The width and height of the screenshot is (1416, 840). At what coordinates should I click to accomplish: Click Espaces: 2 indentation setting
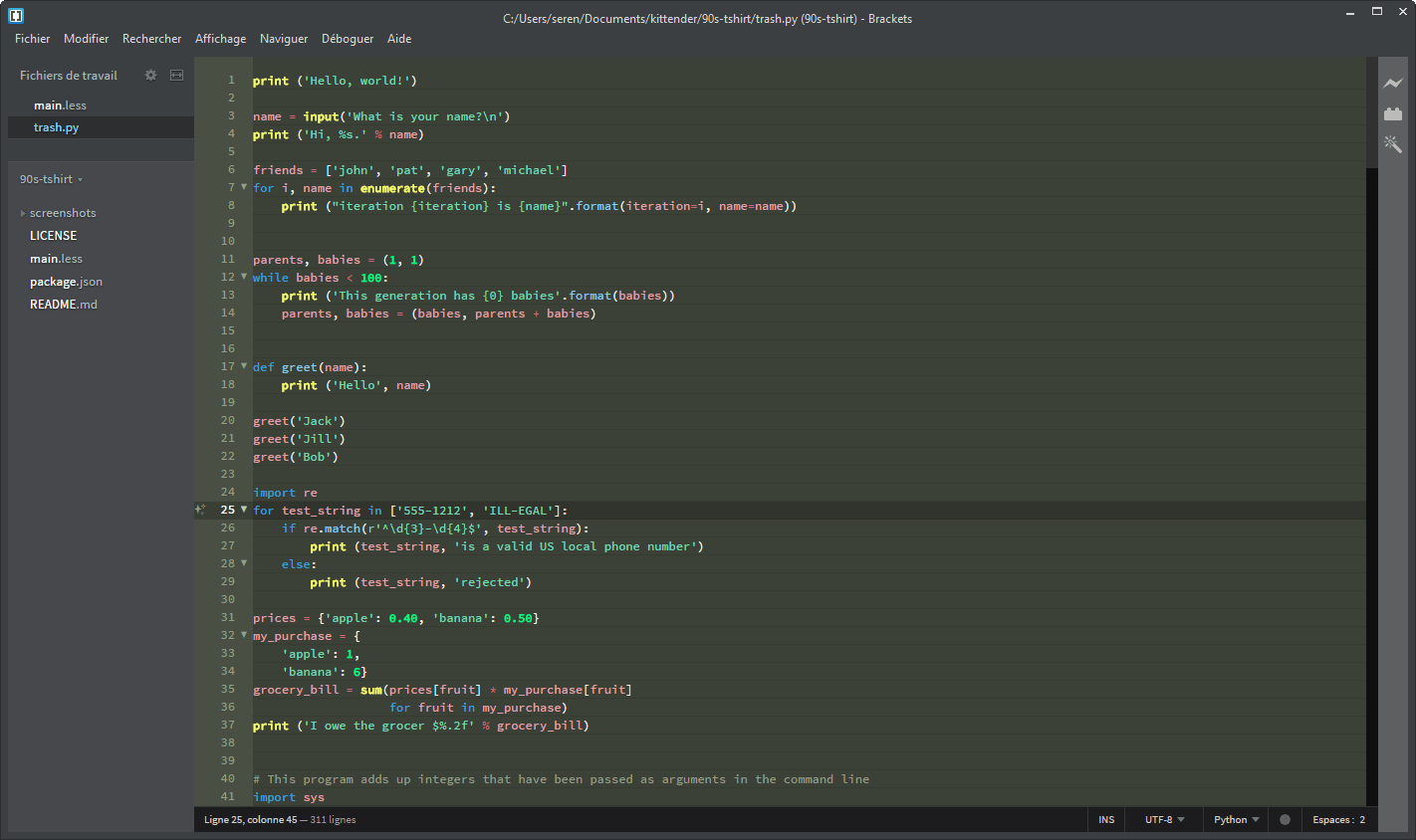coord(1338,819)
